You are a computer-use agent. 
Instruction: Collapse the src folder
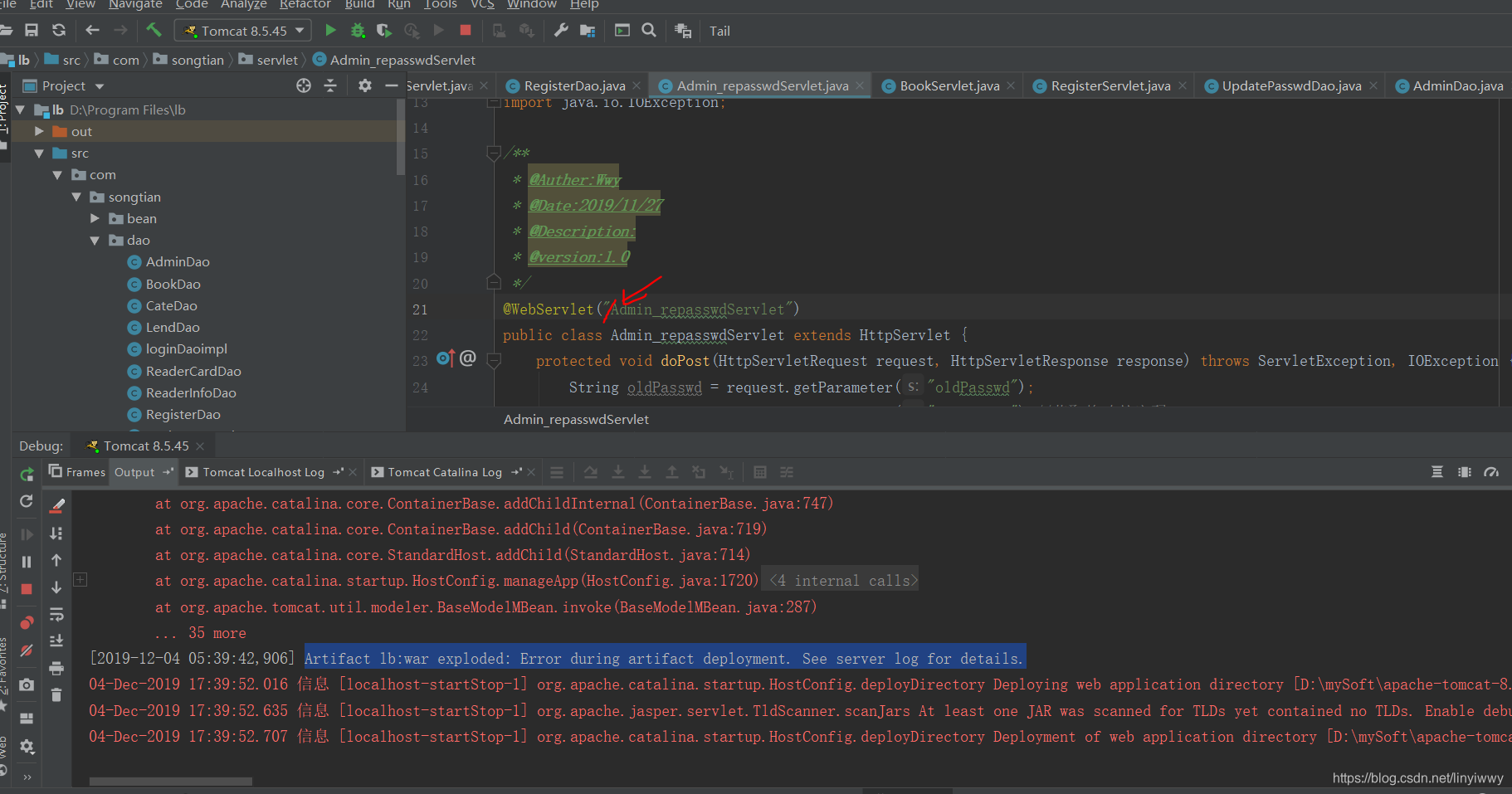pyautogui.click(x=39, y=153)
